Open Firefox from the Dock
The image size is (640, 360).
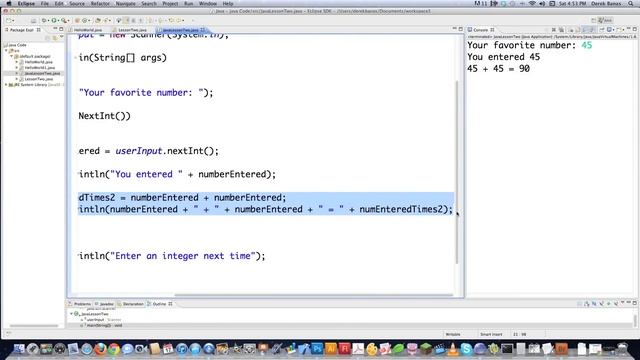click(x=100, y=349)
